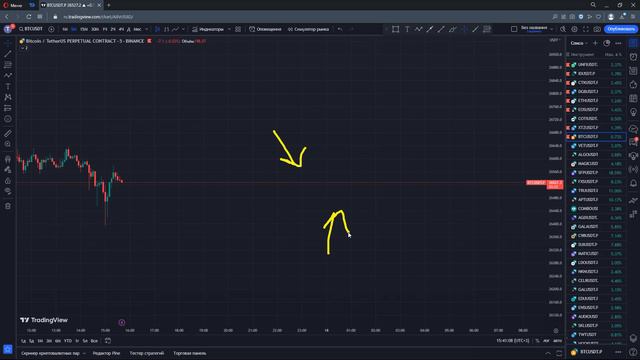Select GALAUSDT in the watchlist

pos(596,227)
